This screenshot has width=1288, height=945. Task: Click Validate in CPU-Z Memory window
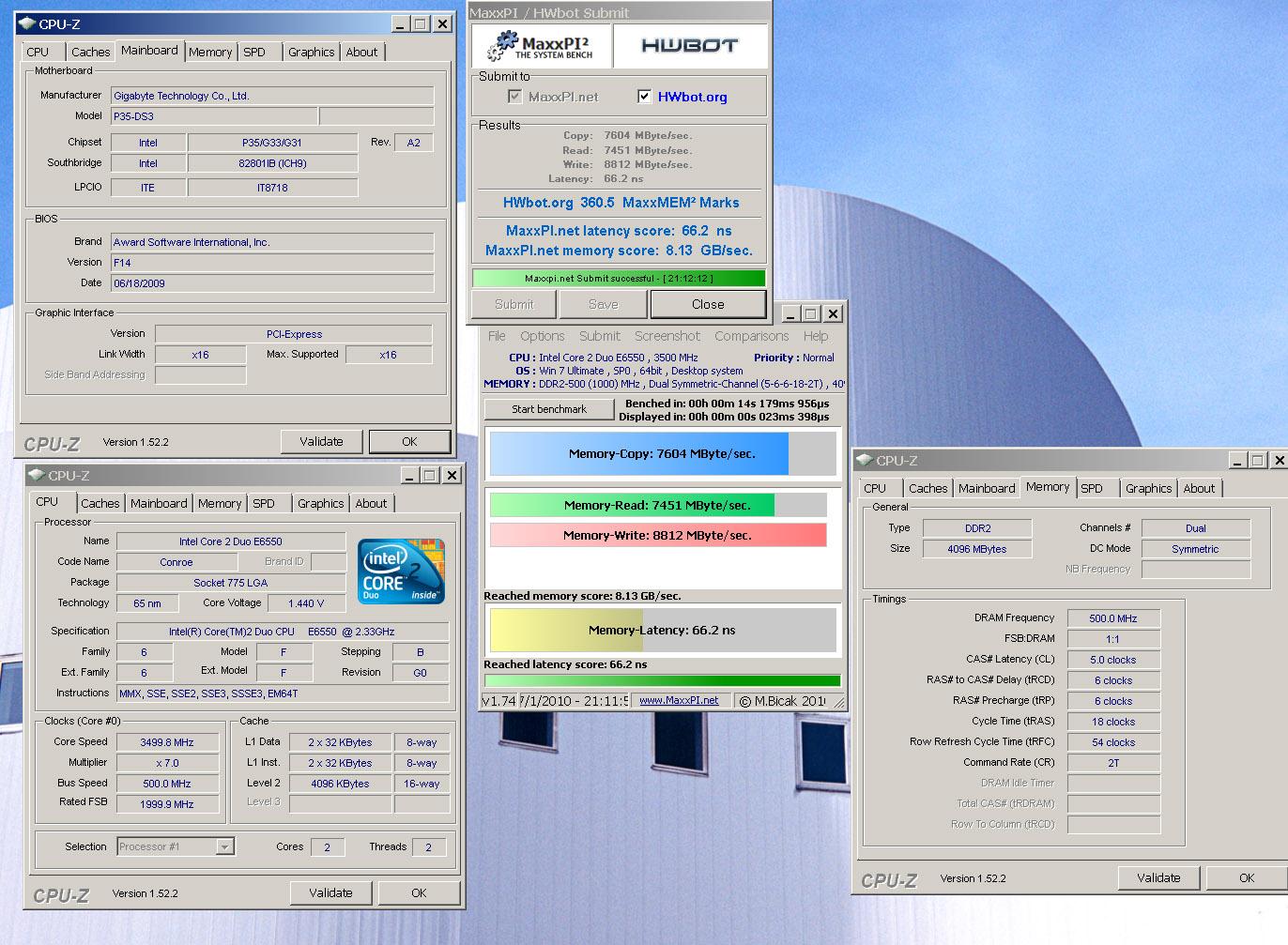tap(1158, 877)
